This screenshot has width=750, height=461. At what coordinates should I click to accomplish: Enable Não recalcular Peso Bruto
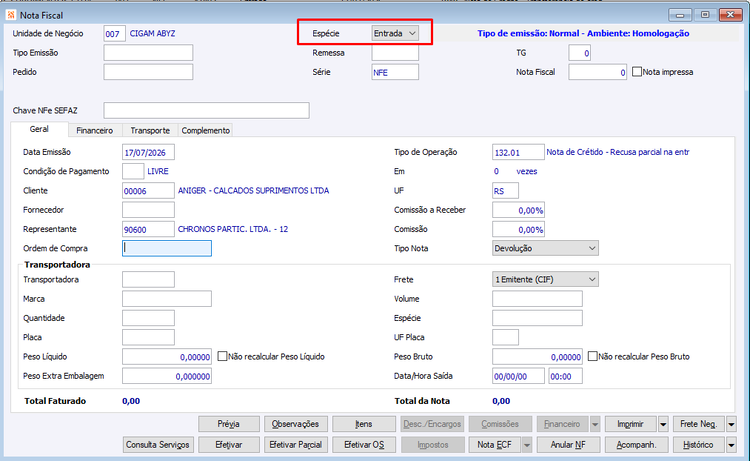tap(592, 356)
